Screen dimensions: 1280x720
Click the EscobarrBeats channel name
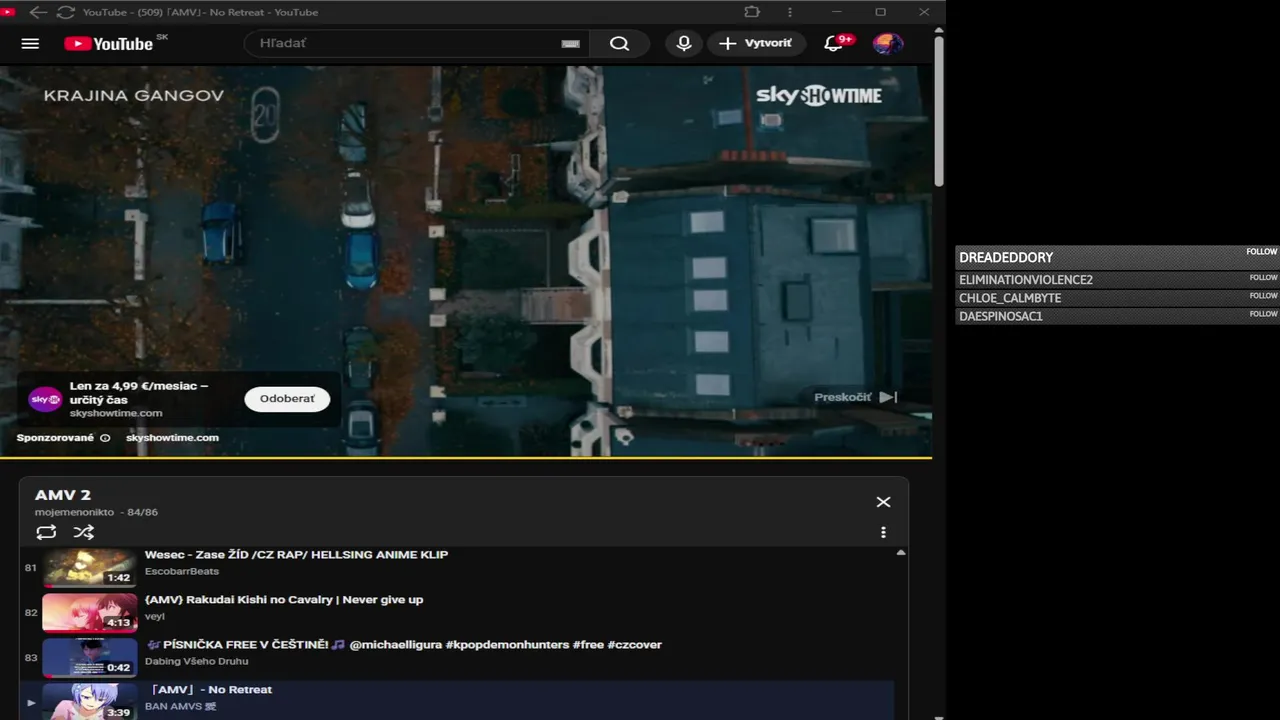pyautogui.click(x=182, y=571)
